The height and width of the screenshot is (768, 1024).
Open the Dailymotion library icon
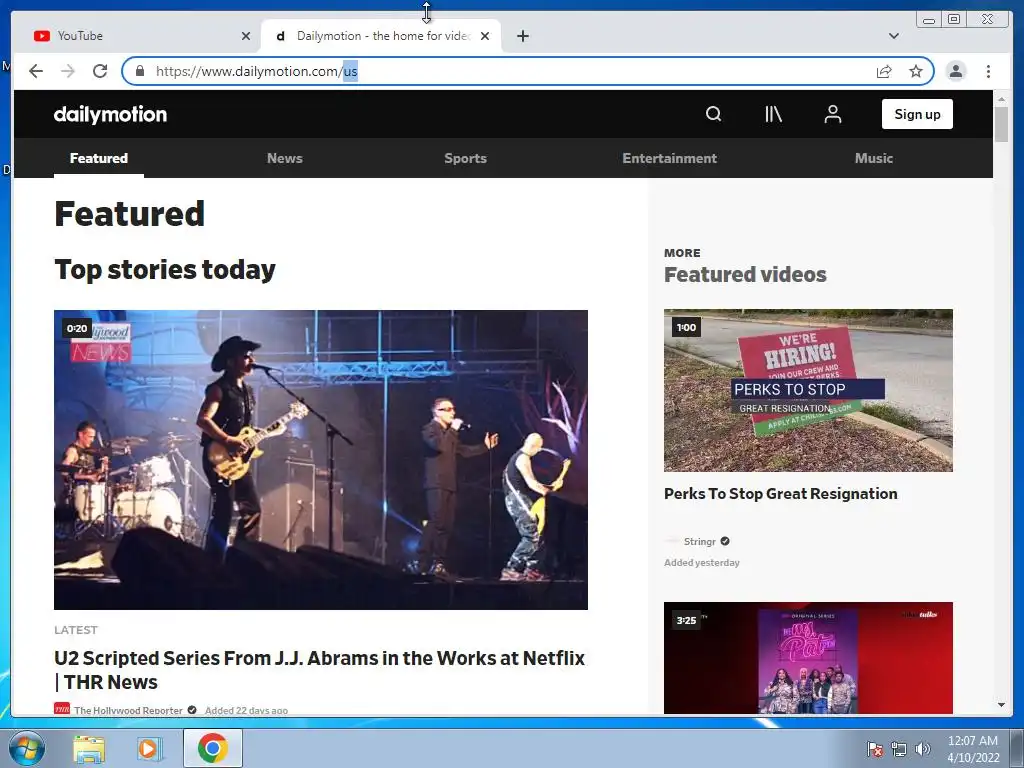773,114
